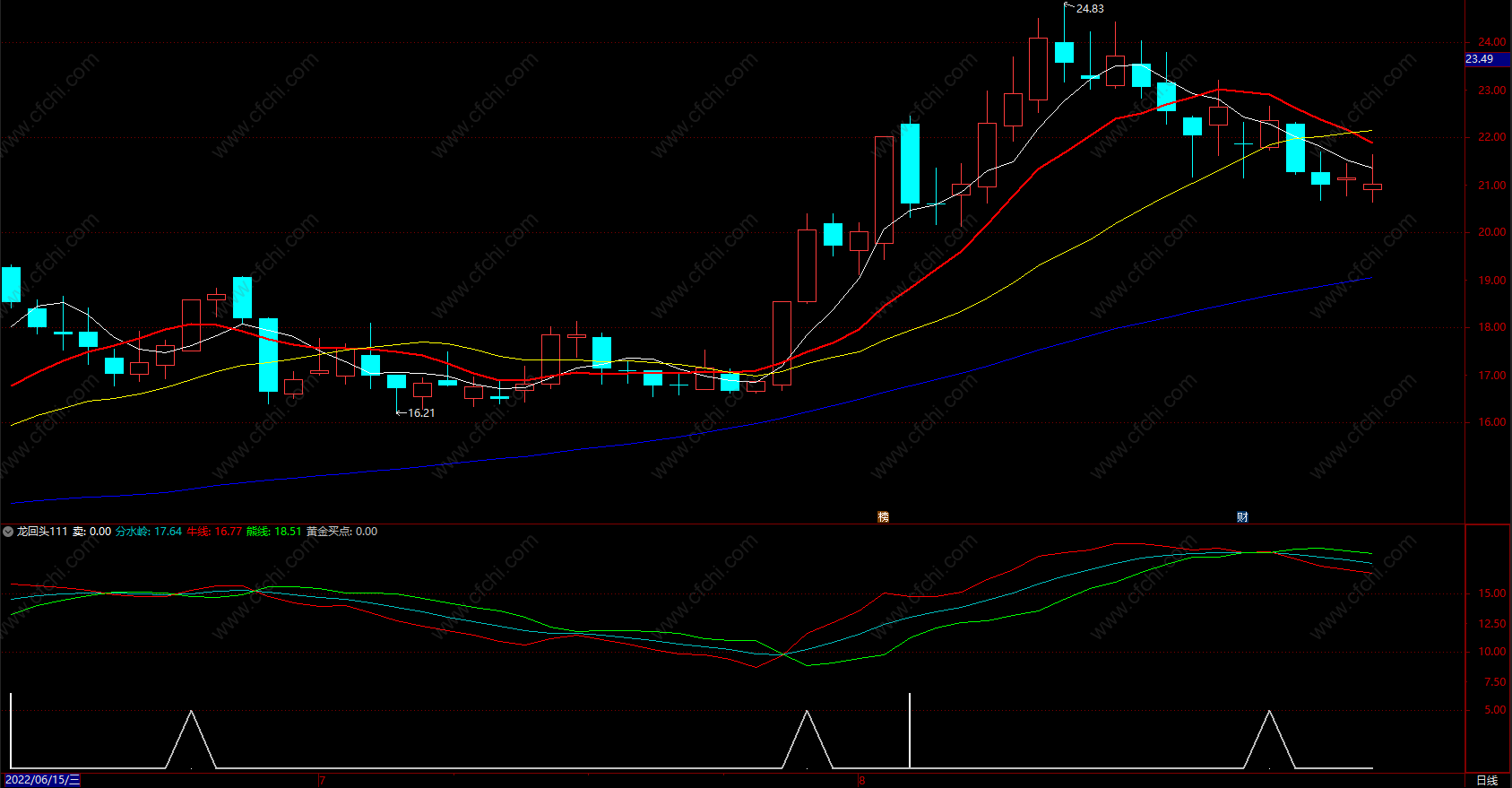Click the 7.50 indicator axis label
This screenshot has height=788, width=1512.
(1495, 682)
